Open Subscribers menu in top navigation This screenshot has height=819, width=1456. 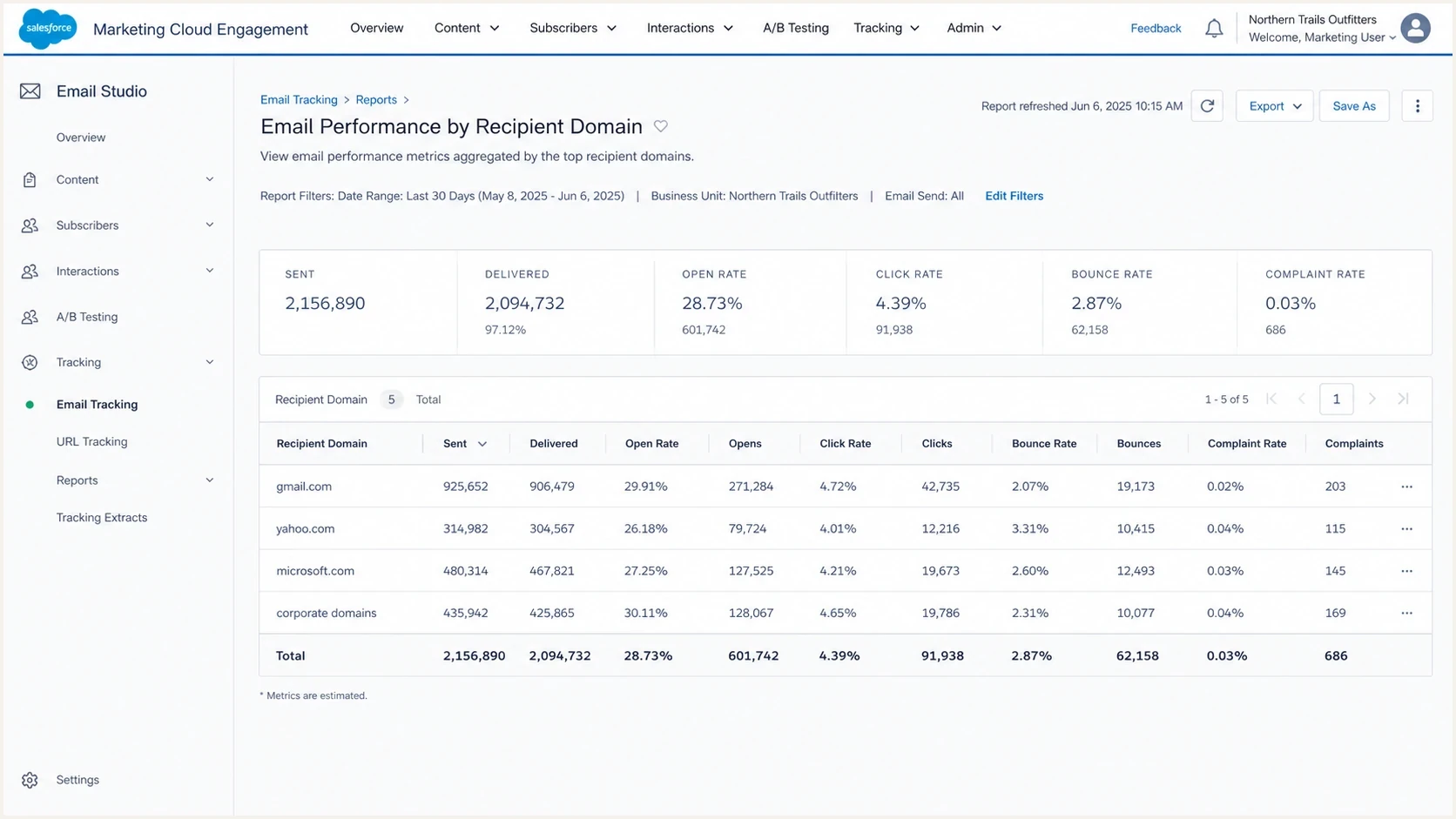point(573,28)
